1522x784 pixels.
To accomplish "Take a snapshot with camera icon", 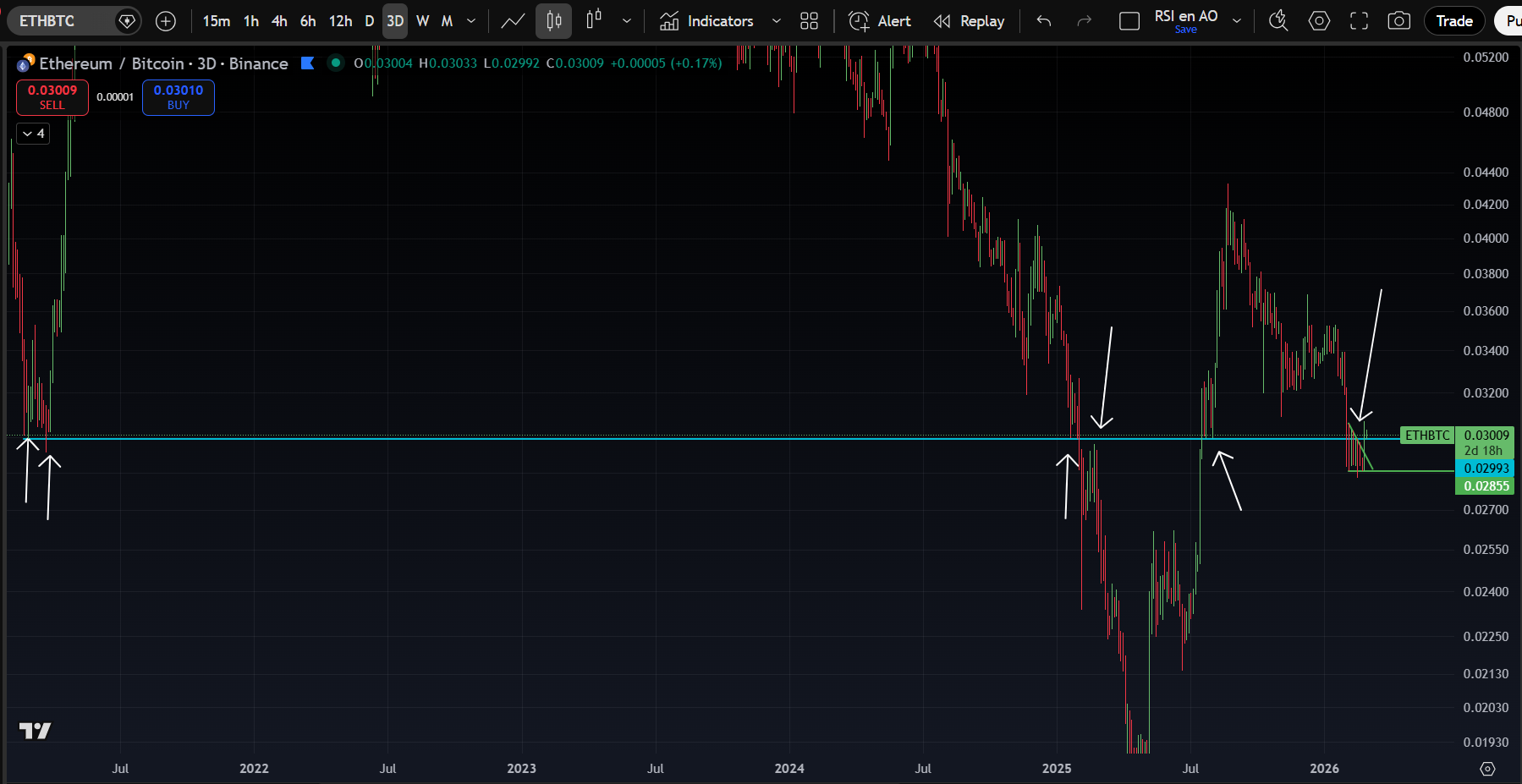I will coord(1398,21).
